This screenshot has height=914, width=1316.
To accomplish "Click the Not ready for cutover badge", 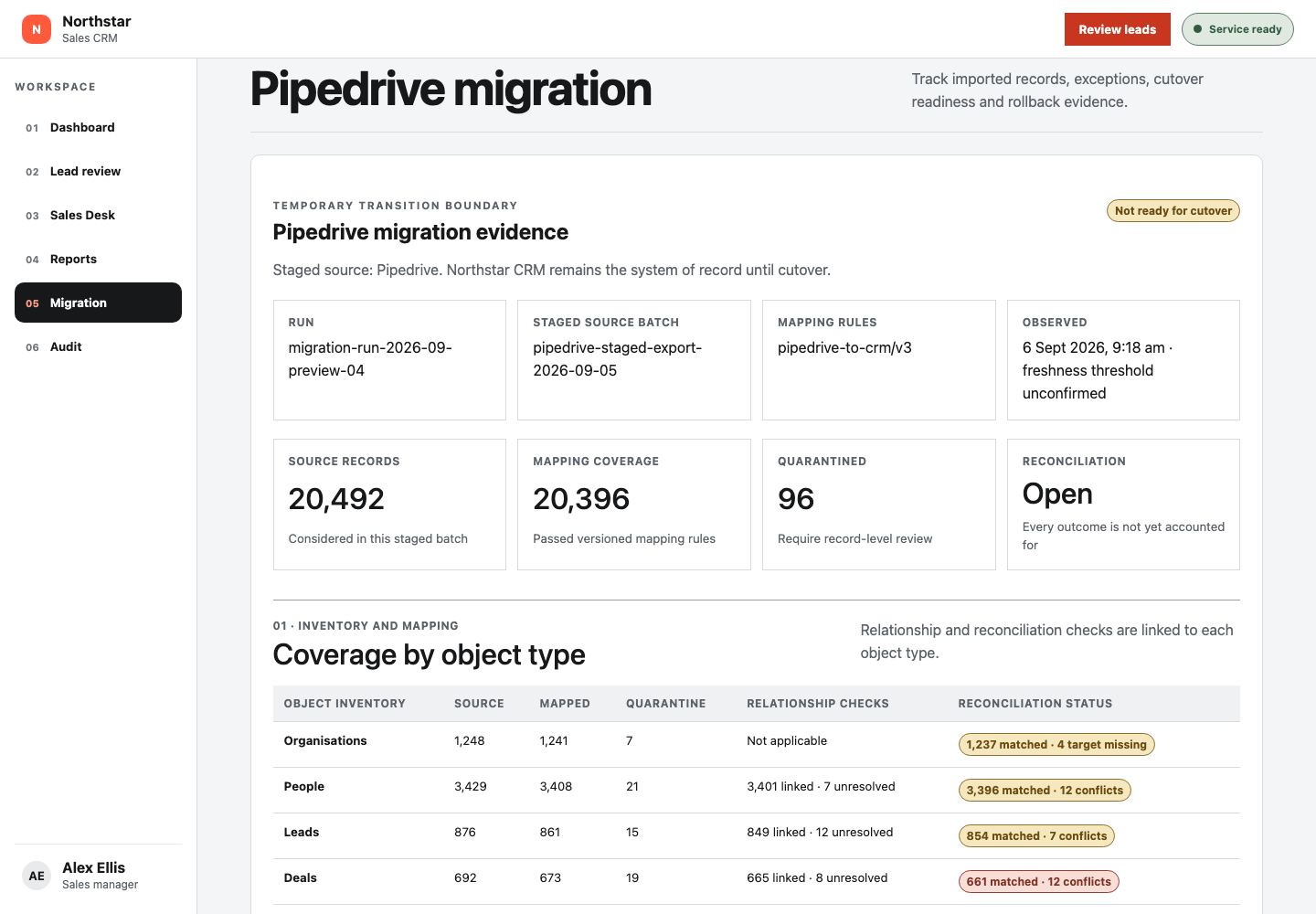I will pos(1173,211).
